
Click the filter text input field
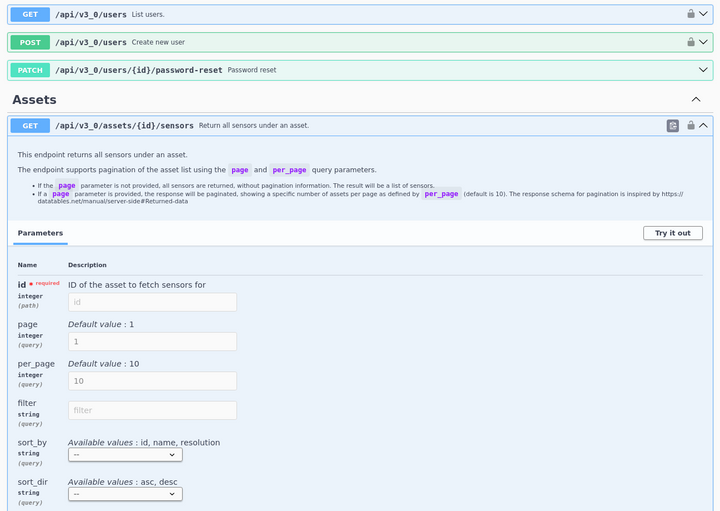(x=152, y=410)
